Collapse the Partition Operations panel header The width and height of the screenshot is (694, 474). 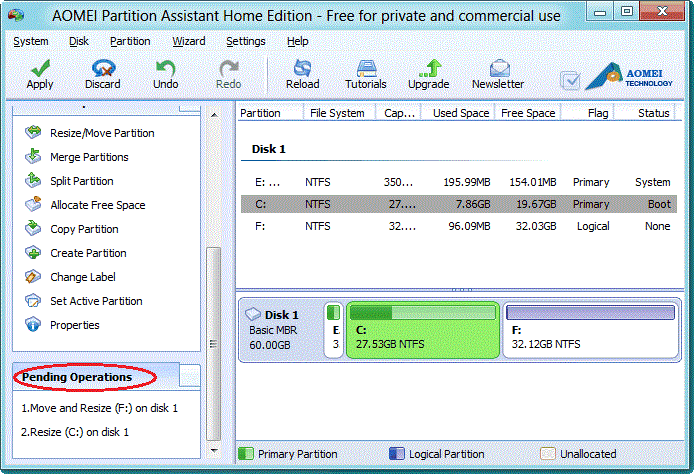190,108
